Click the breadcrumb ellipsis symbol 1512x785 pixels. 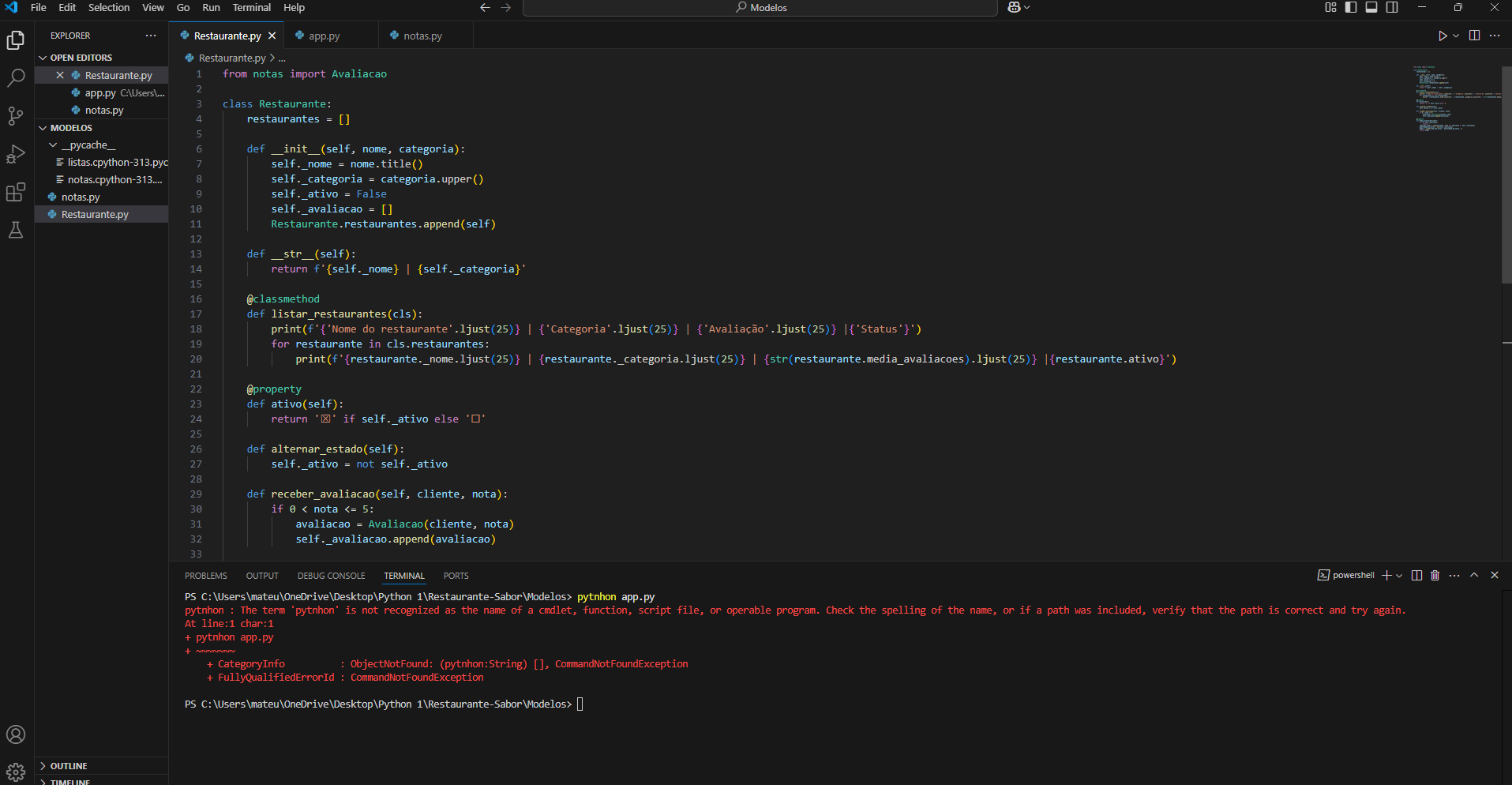pos(282,58)
